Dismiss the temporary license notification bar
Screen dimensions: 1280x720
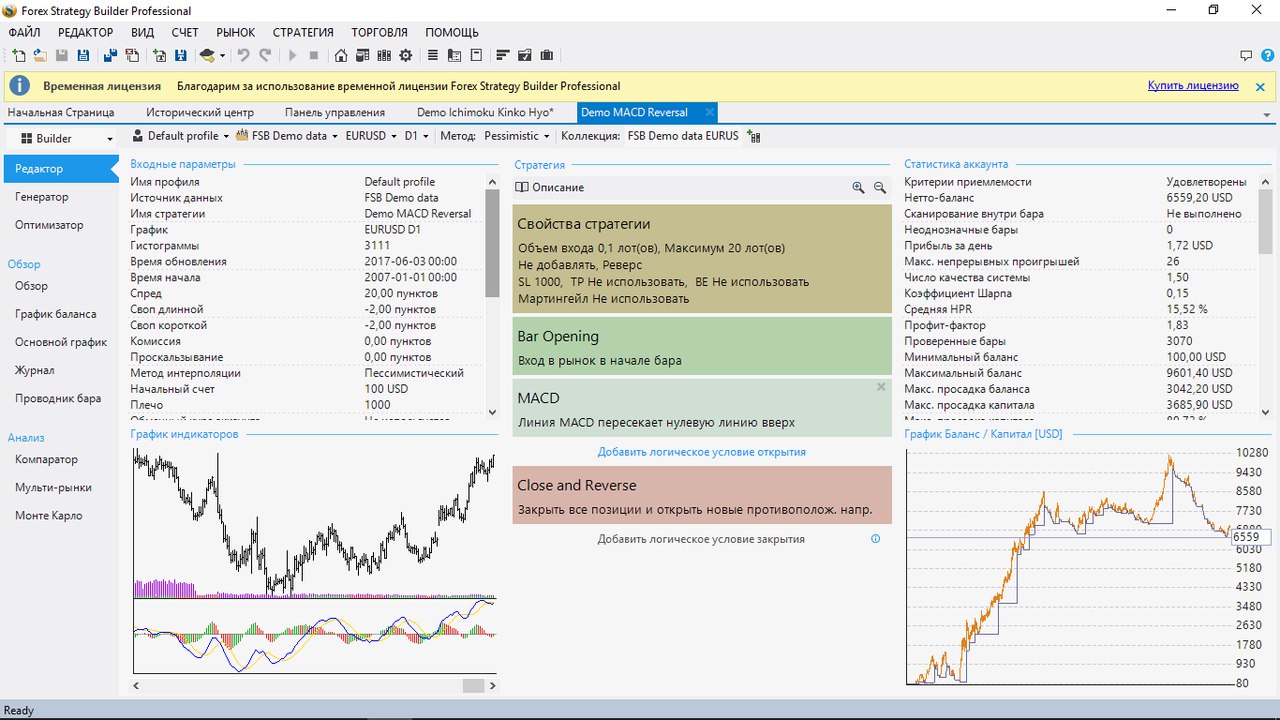tap(1260, 87)
